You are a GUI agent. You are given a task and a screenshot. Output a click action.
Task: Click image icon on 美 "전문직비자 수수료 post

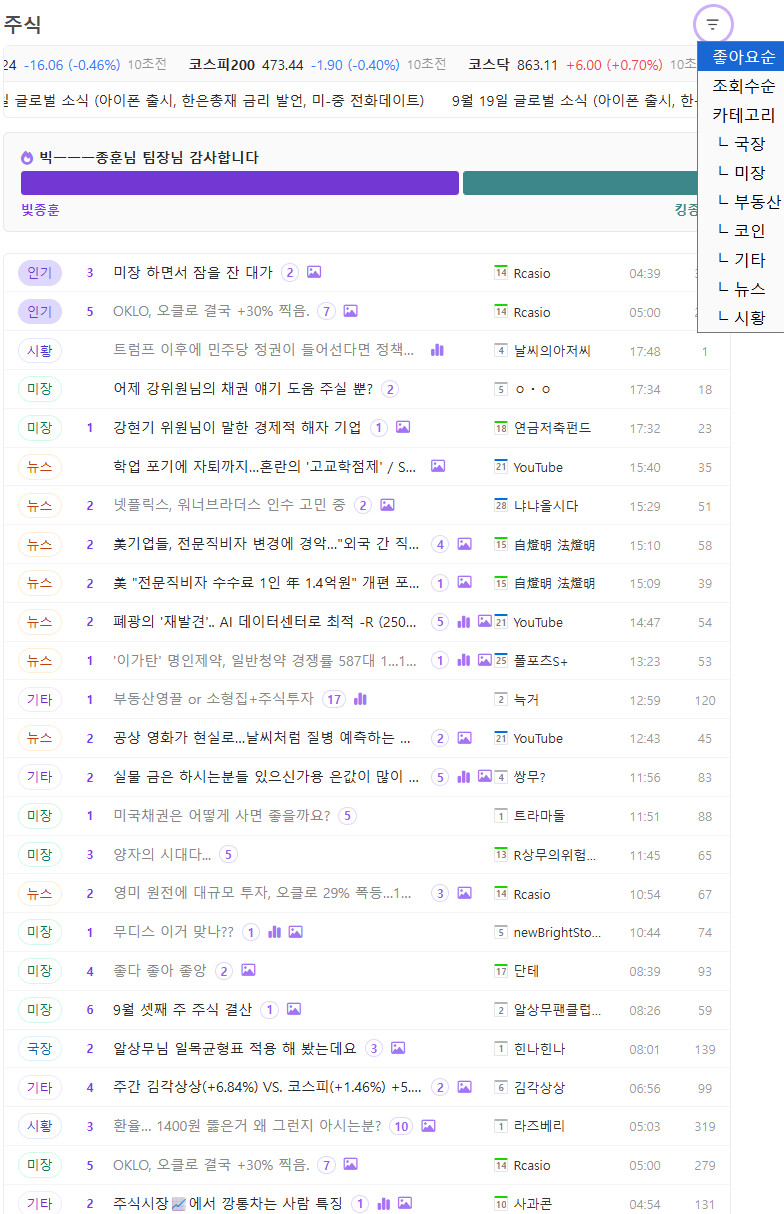click(x=464, y=583)
